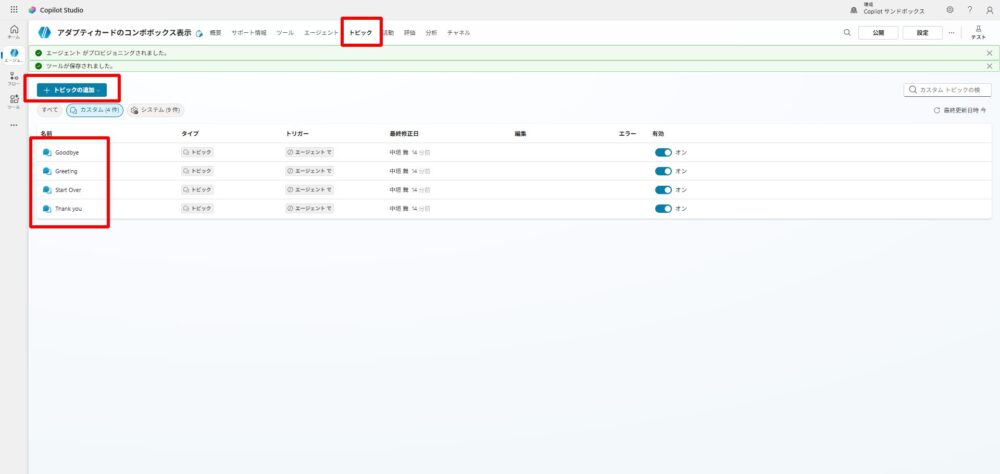1000x474 pixels.
Task: Click the search magnifier icon beside 公開
Action: coord(847,32)
